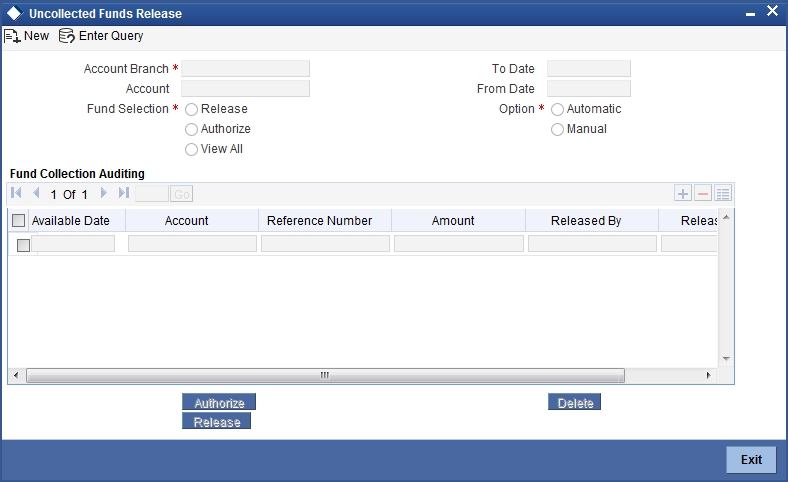Click the Amount cell in first row
Image resolution: width=788 pixels, height=482 pixels.
tap(459, 244)
